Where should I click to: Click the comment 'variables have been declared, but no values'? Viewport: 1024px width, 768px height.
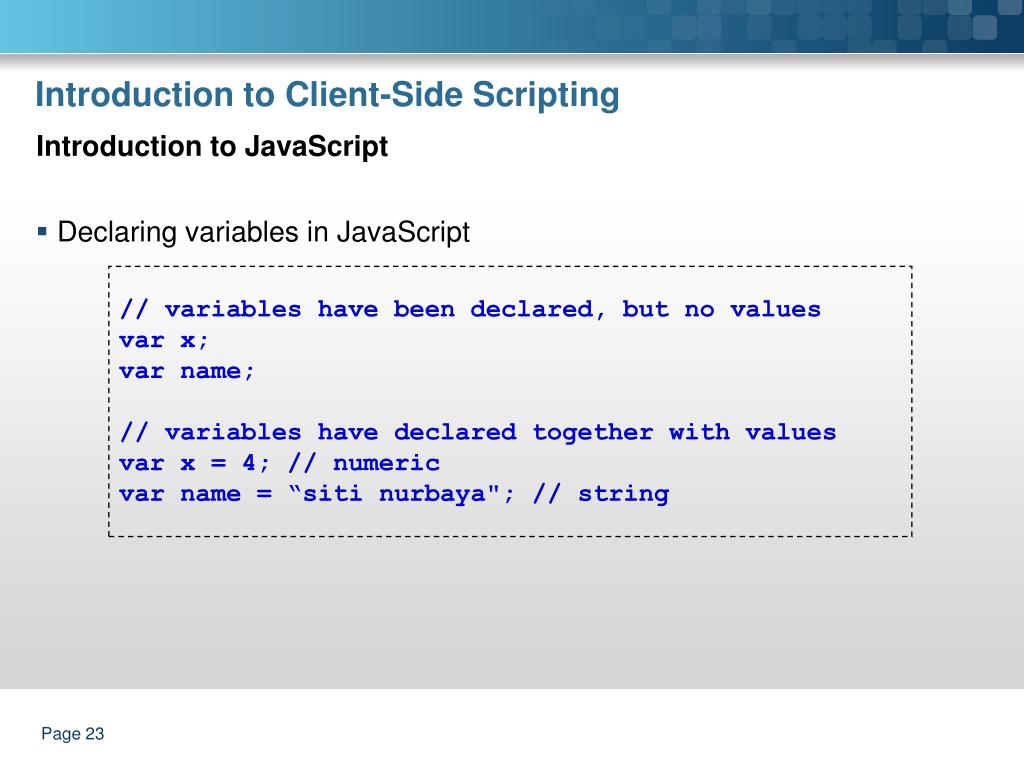point(470,309)
